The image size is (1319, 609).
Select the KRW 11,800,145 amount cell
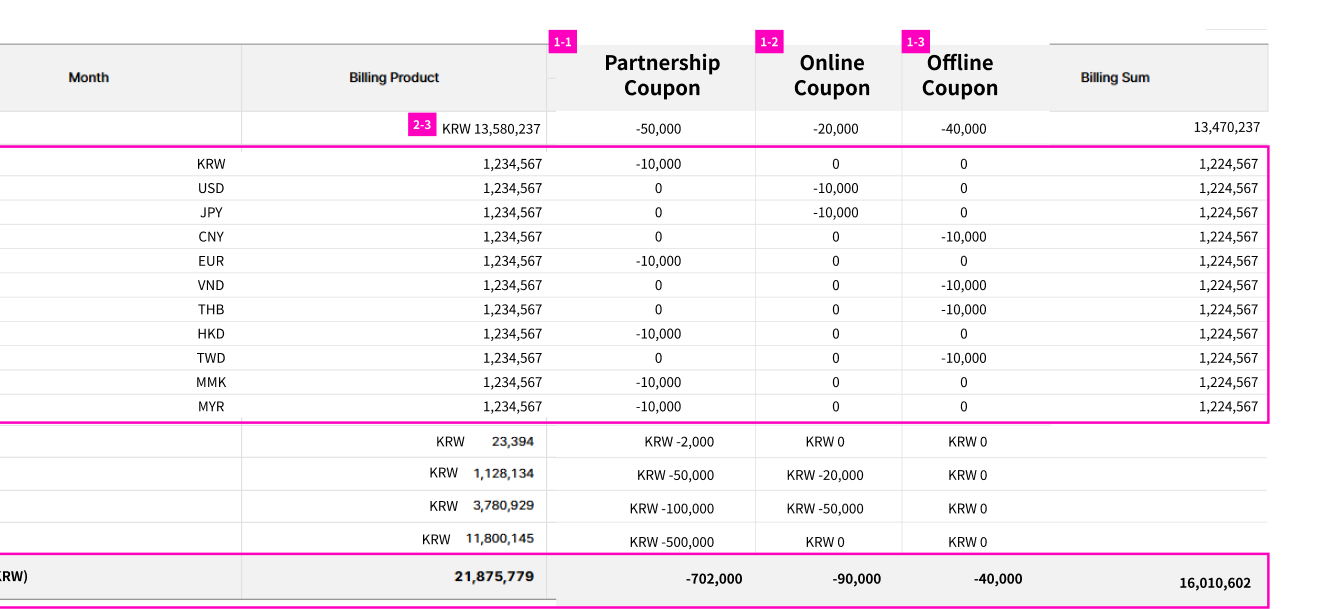478,539
